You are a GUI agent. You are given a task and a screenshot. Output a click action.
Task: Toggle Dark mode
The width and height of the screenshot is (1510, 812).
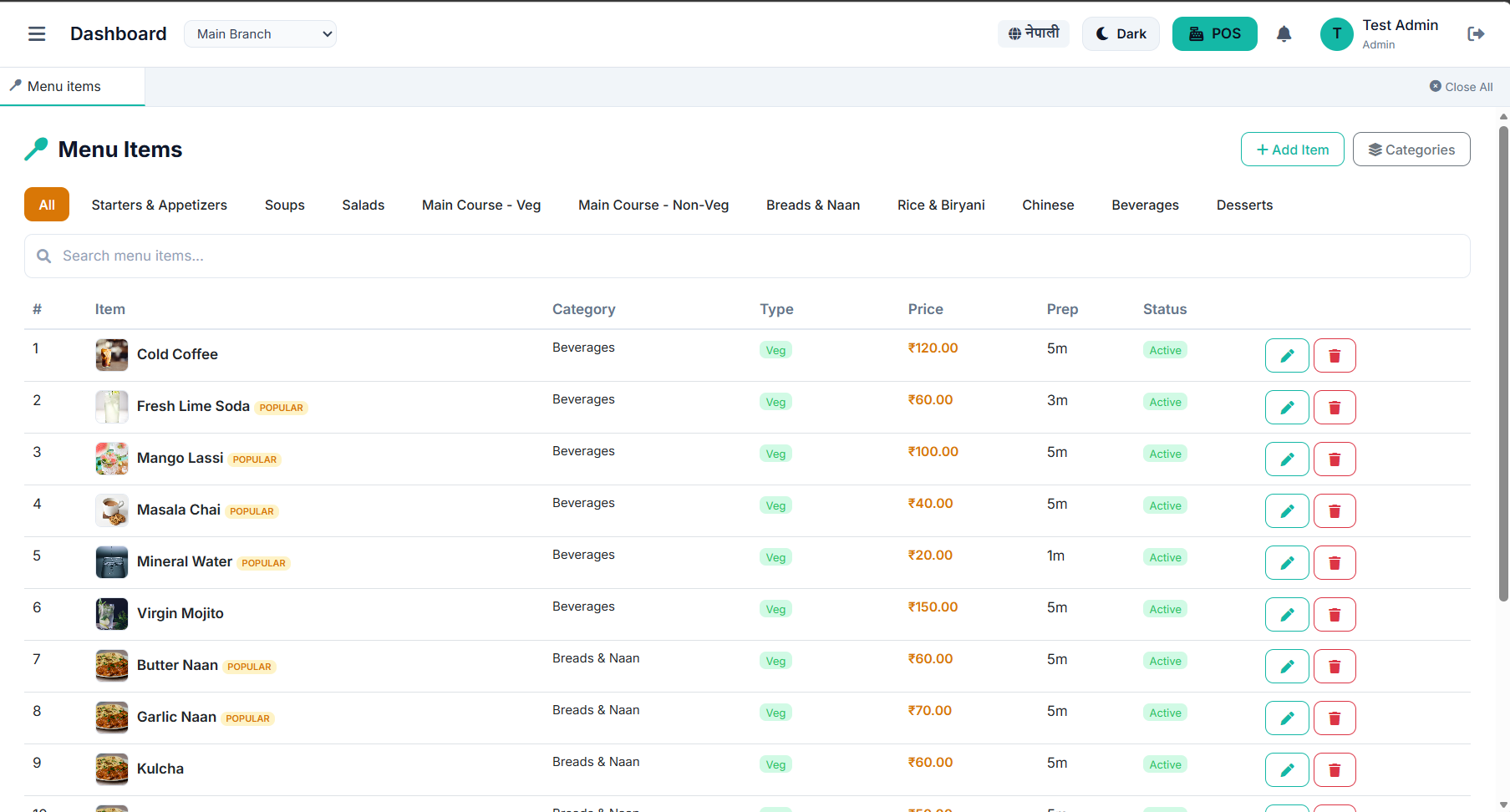click(1121, 33)
